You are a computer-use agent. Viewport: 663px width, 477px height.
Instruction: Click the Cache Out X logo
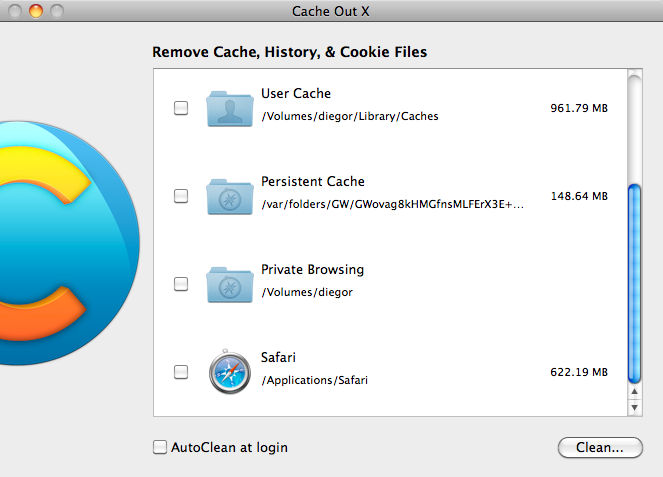point(68,243)
